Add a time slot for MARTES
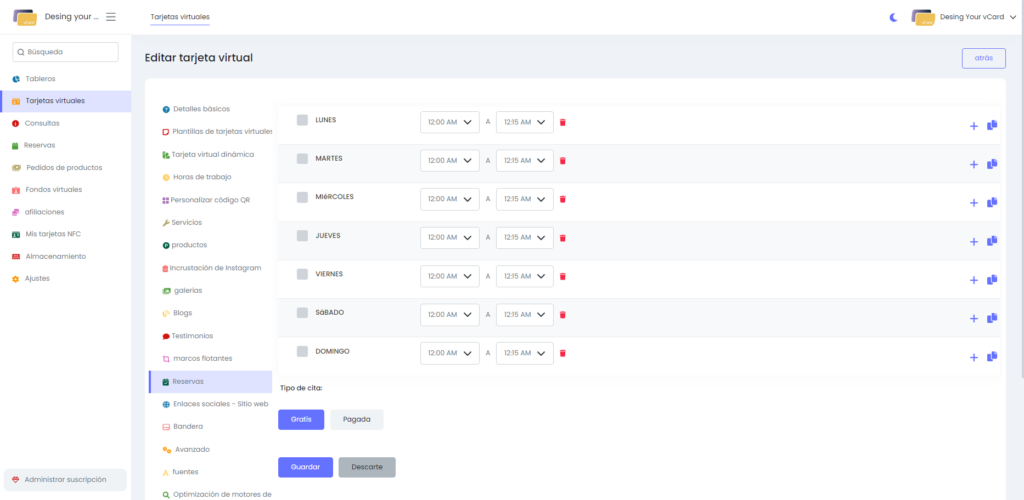The width and height of the screenshot is (1024, 500). 973,164
